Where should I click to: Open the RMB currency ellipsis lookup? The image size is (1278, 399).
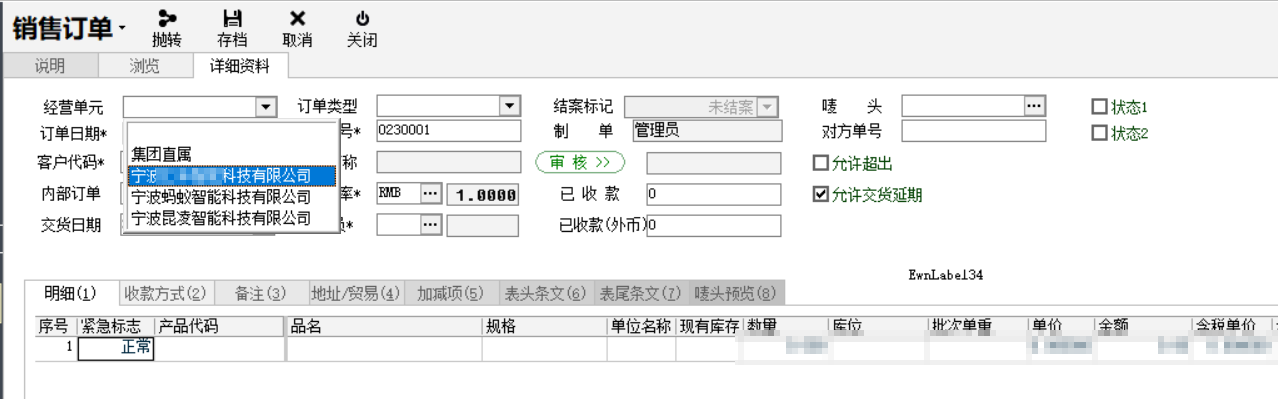431,194
